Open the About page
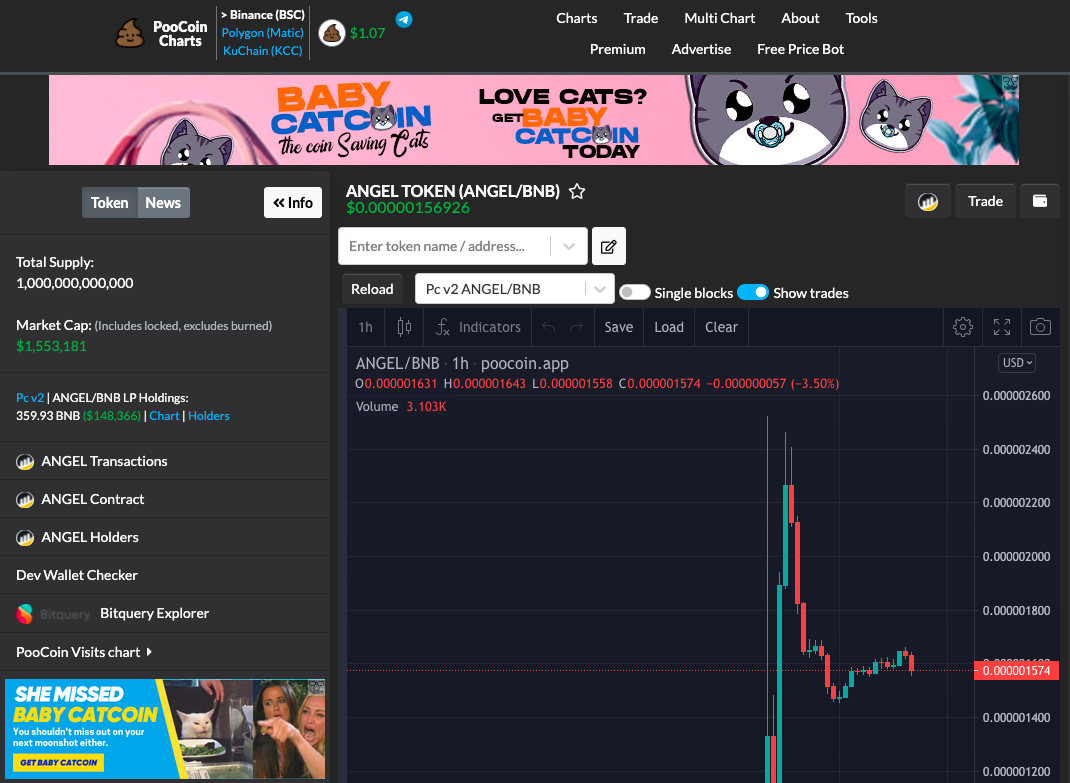 800,18
